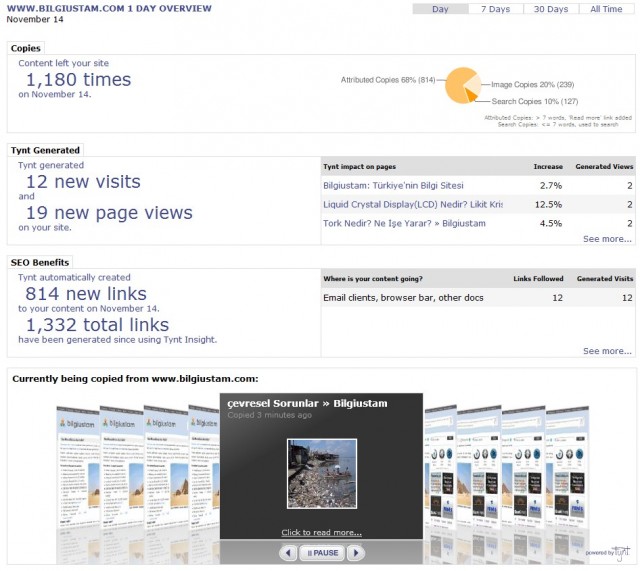Click the 'Image Copies 20% (239)' legend label
640x571 pixels.
click(533, 84)
